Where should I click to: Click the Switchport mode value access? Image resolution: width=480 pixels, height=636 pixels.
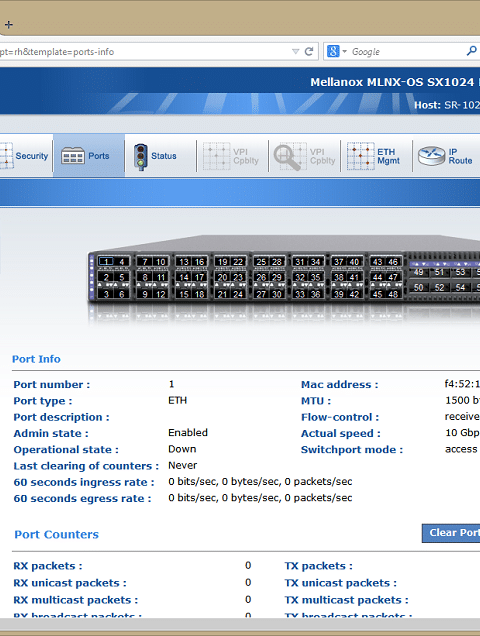click(461, 449)
